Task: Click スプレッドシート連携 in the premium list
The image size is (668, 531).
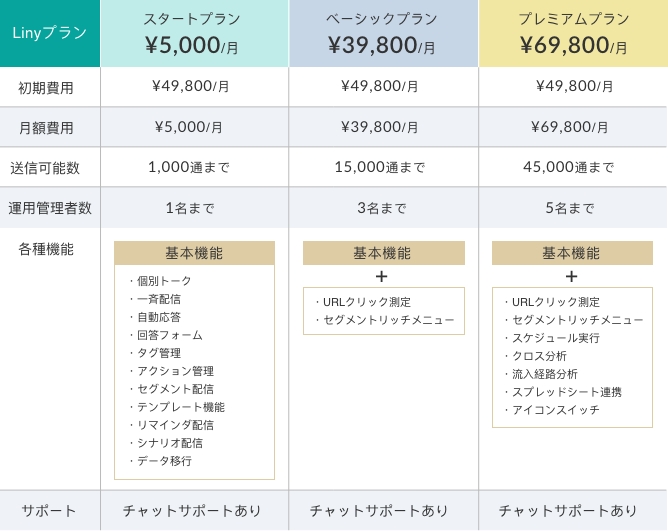Action: pos(567,392)
